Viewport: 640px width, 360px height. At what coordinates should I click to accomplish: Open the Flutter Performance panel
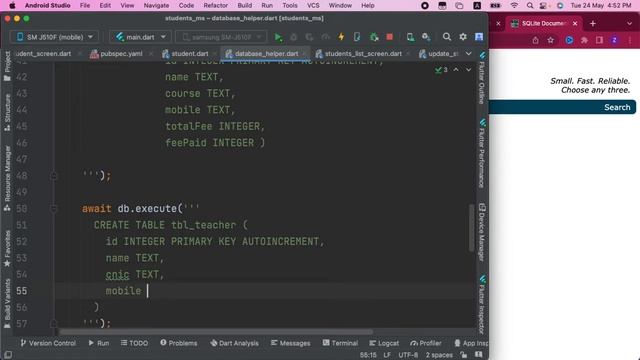482,153
